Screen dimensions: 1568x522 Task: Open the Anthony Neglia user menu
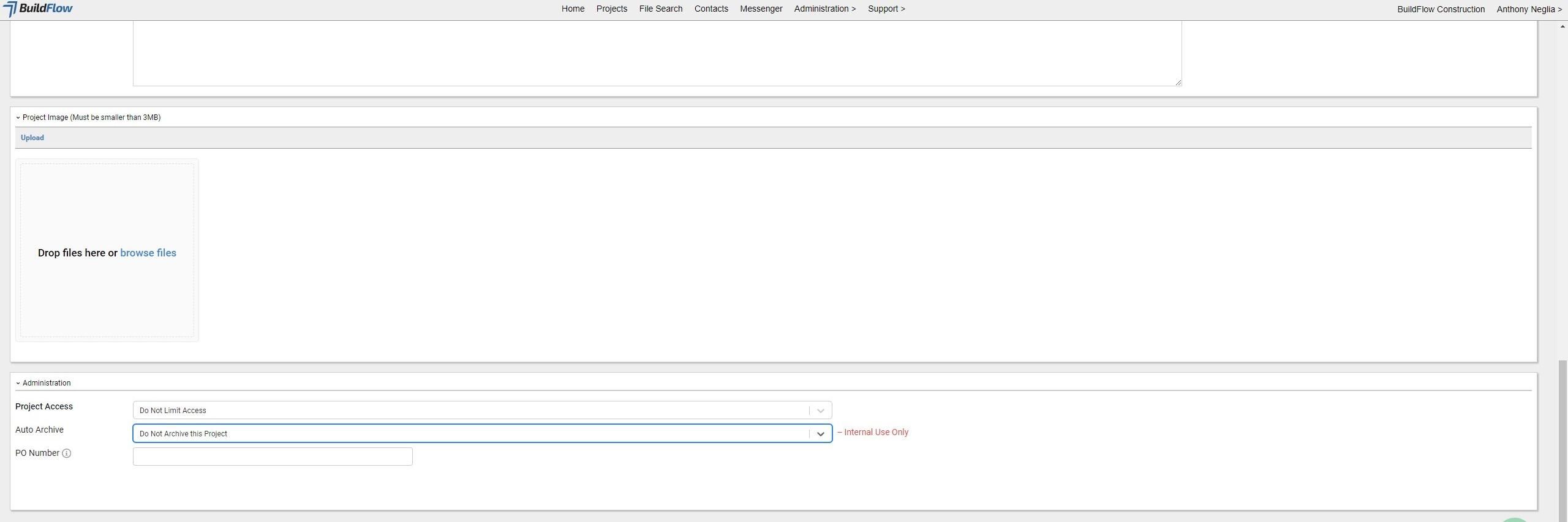tap(1529, 9)
